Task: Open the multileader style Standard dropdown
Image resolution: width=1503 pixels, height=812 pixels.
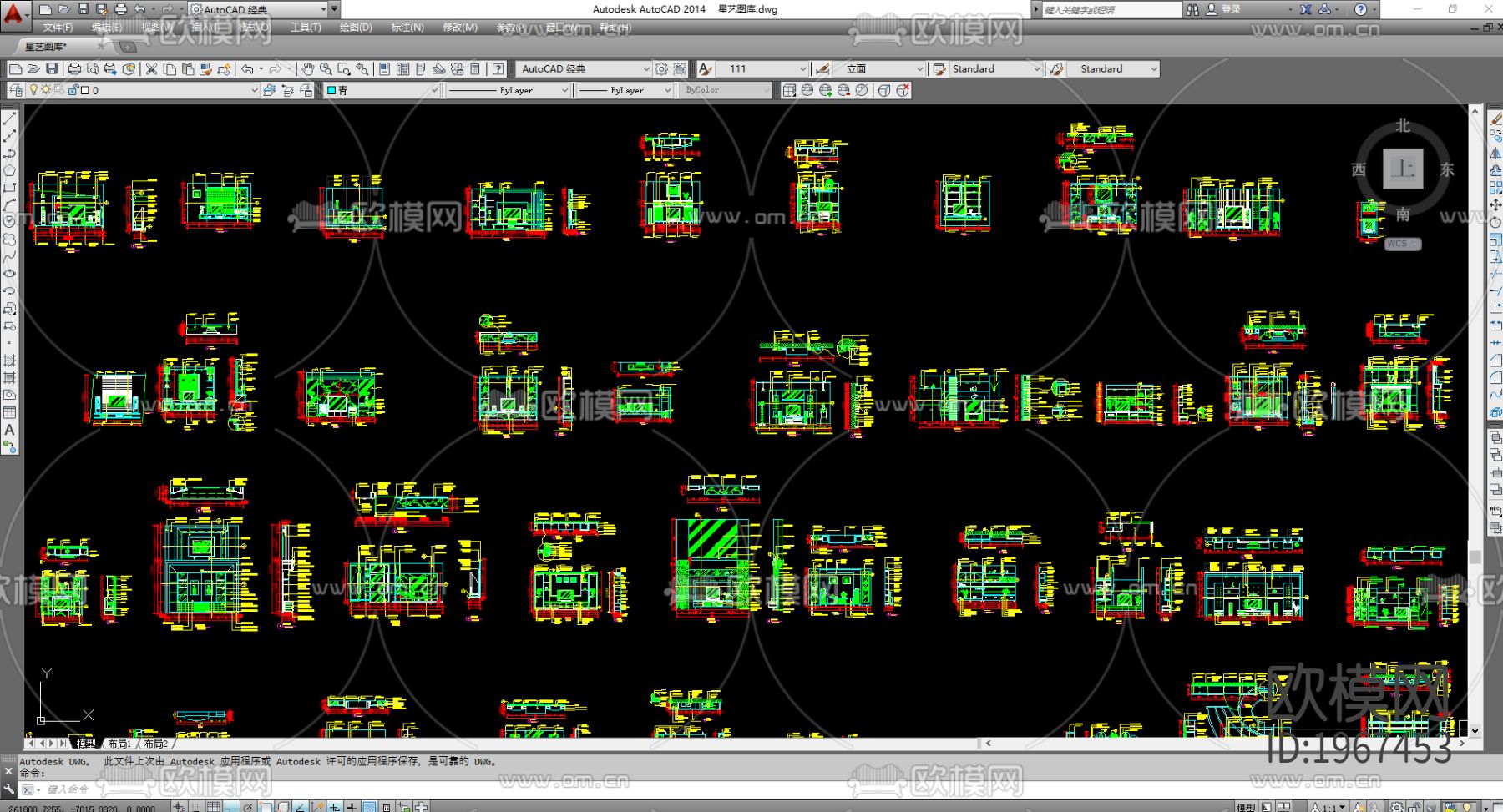Action: tap(1114, 68)
